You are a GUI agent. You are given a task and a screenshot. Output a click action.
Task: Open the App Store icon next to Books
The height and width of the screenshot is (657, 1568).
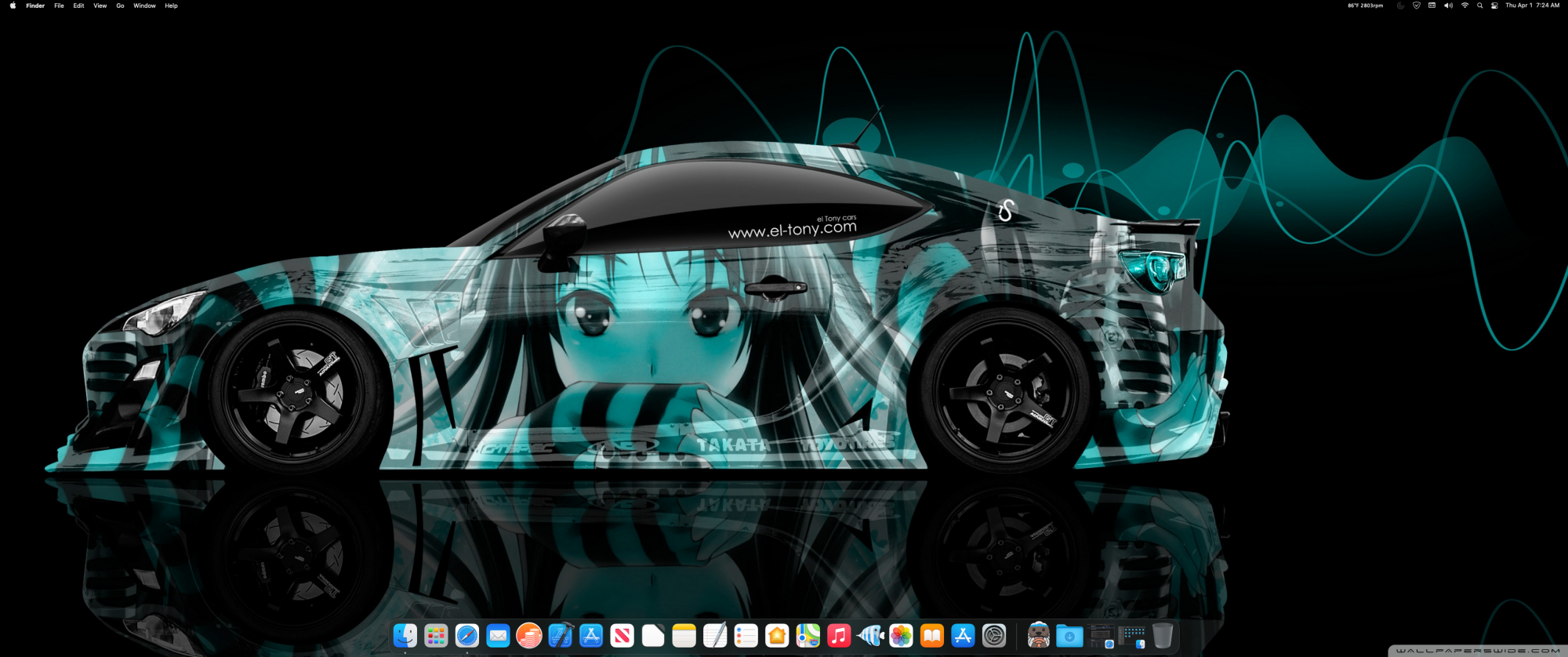[963, 636]
